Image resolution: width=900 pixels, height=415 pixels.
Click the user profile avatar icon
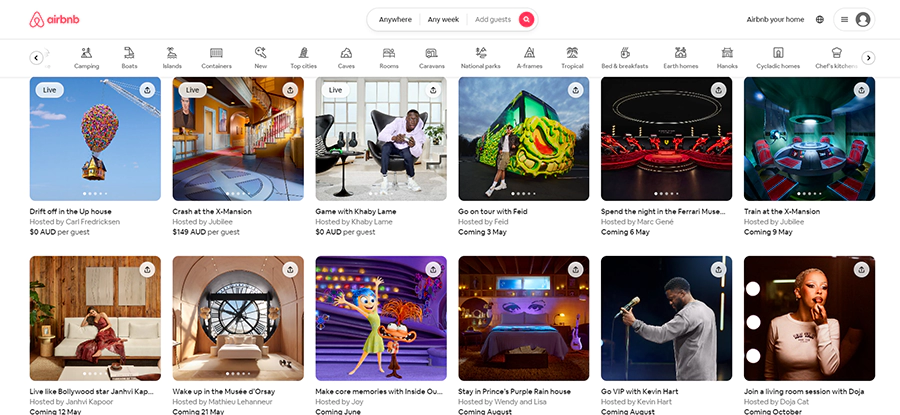(x=862, y=20)
